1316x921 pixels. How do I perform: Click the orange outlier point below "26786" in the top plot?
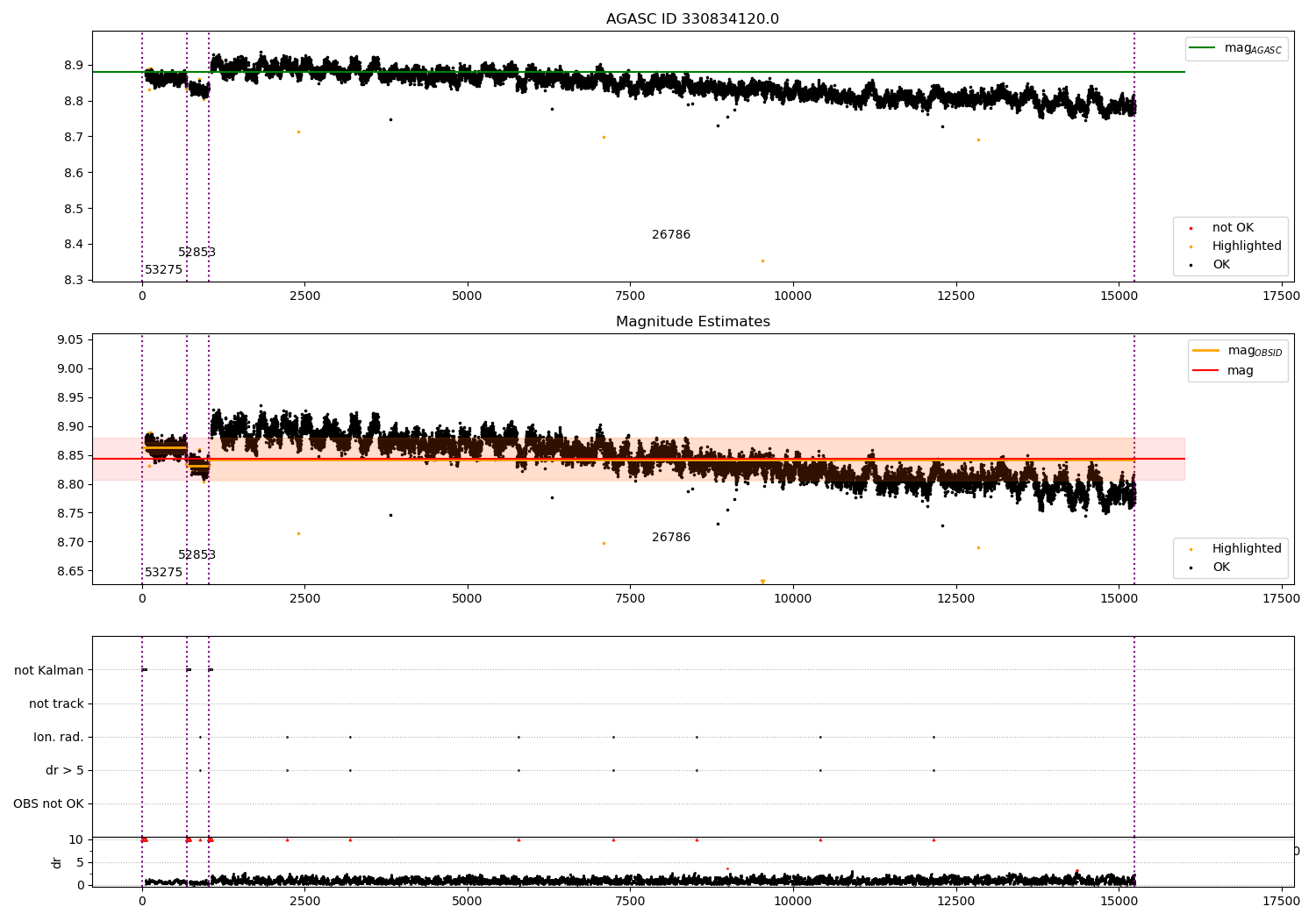(x=762, y=261)
